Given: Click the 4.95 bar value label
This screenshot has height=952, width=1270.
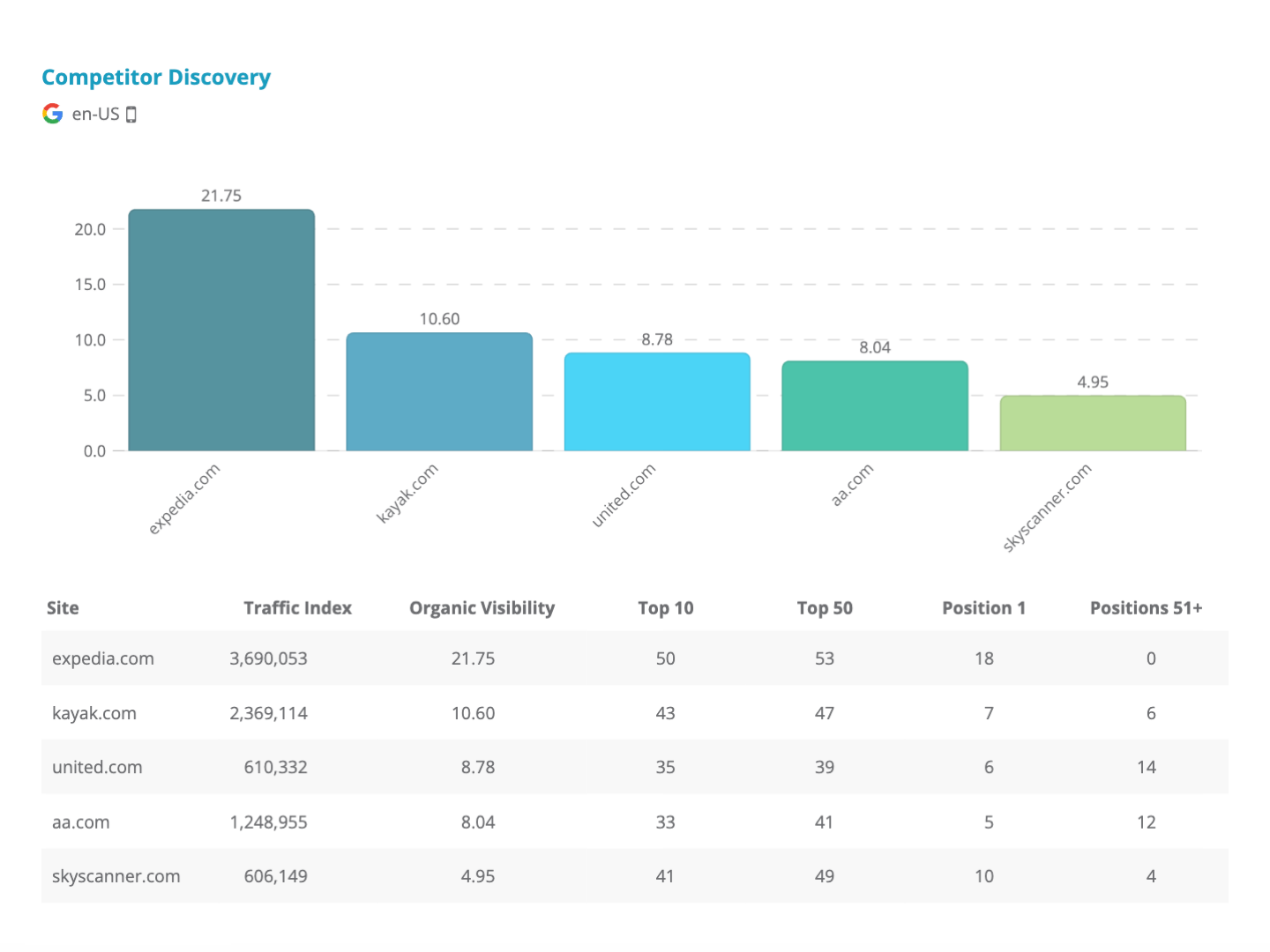Looking at the screenshot, I should click(1093, 382).
